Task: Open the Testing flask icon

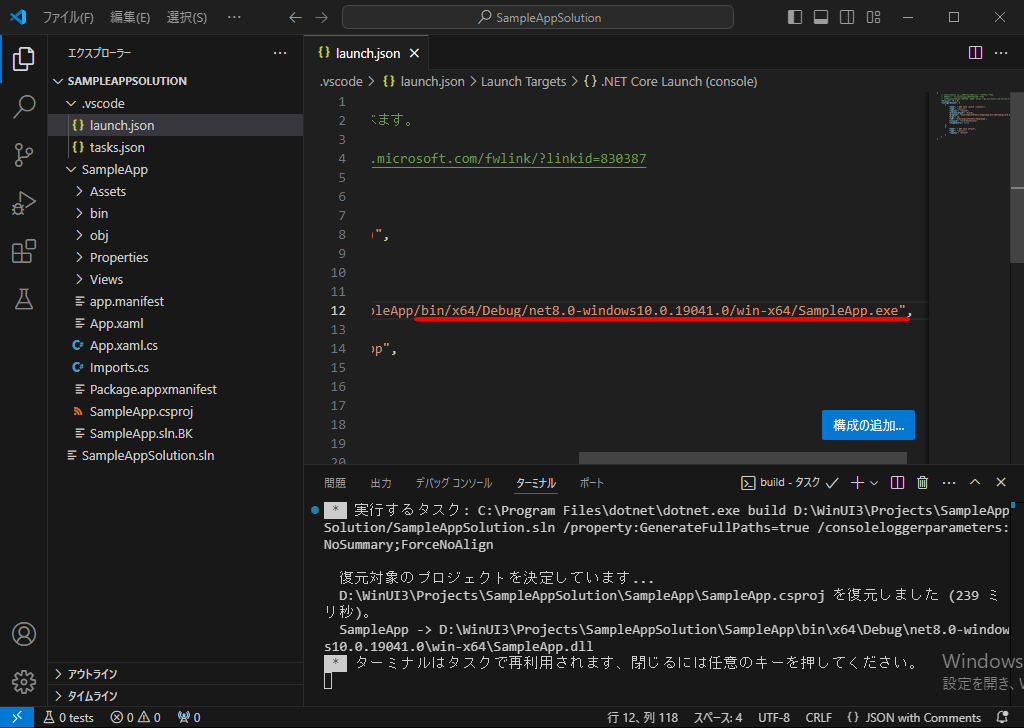Action: click(x=24, y=299)
